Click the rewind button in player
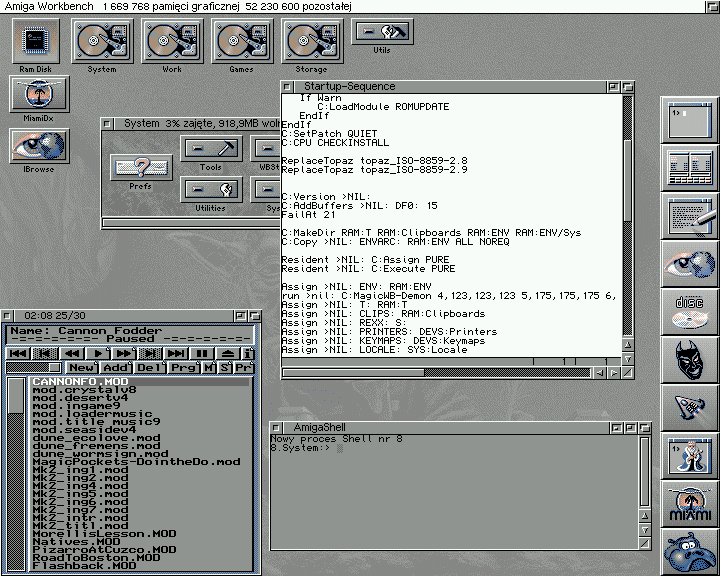The width and height of the screenshot is (720, 576). point(72,353)
